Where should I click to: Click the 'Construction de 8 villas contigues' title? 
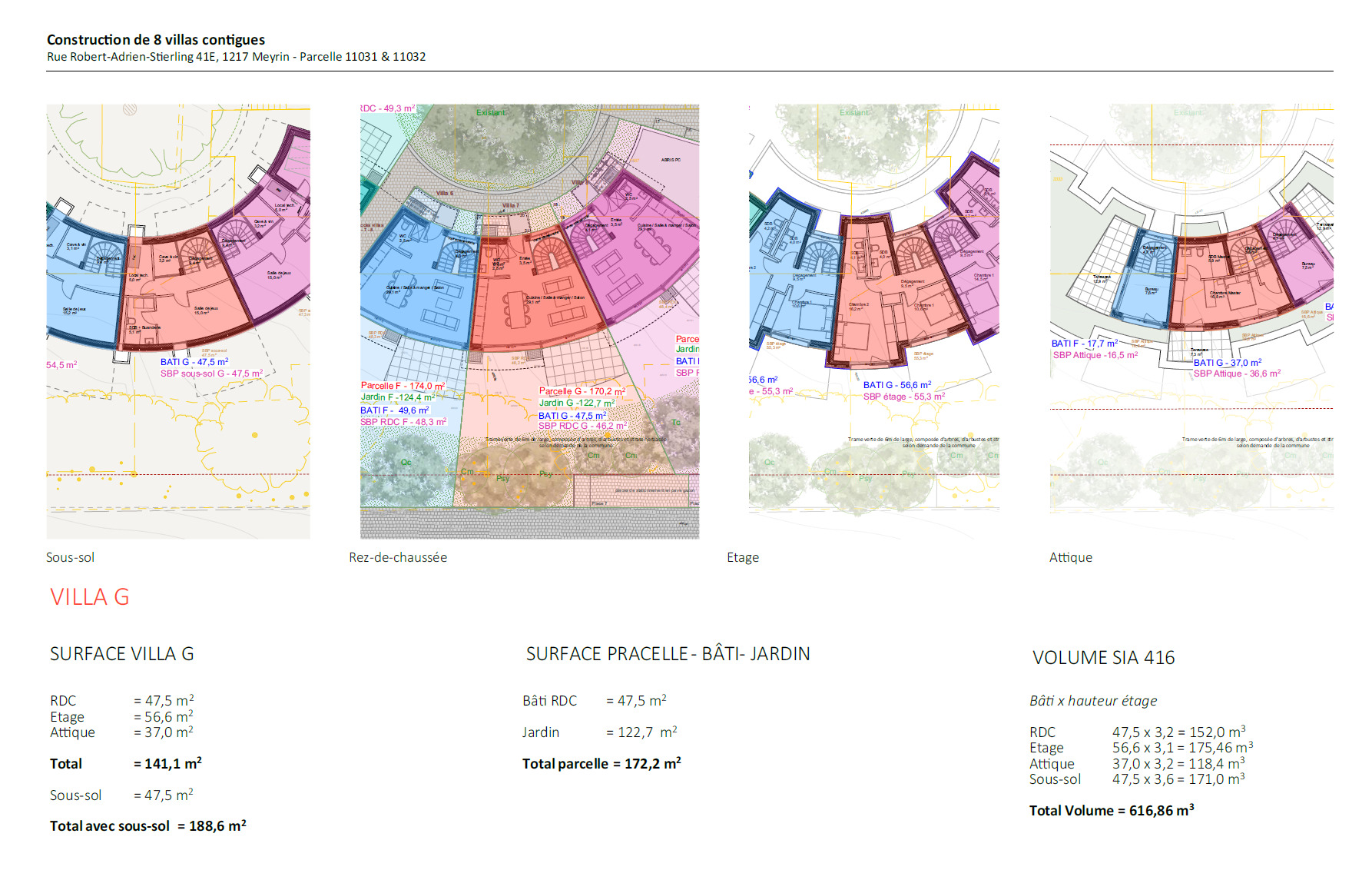coord(156,40)
